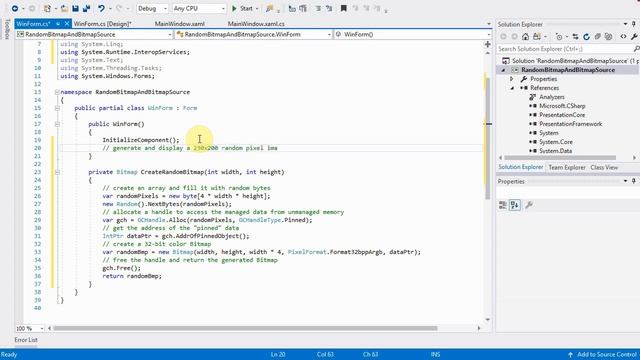Open the Toolbox side panel
Screen dimensions: 640x360
(7, 29)
